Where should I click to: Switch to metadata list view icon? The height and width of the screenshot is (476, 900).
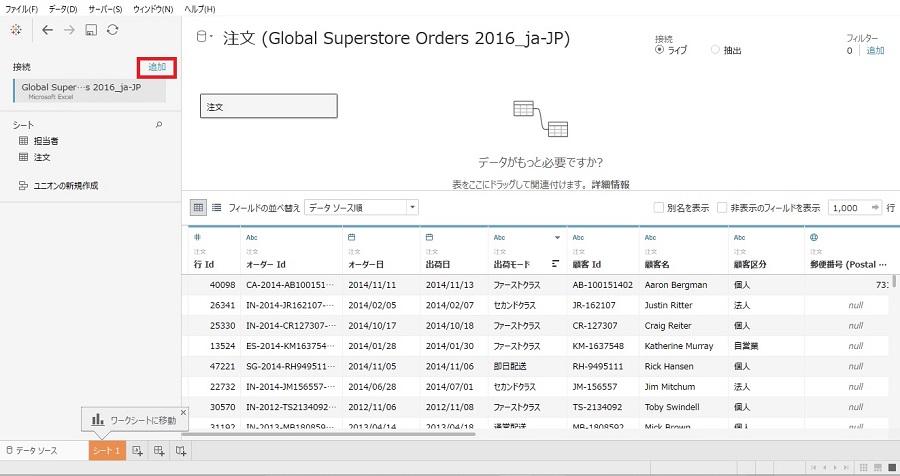[216, 207]
